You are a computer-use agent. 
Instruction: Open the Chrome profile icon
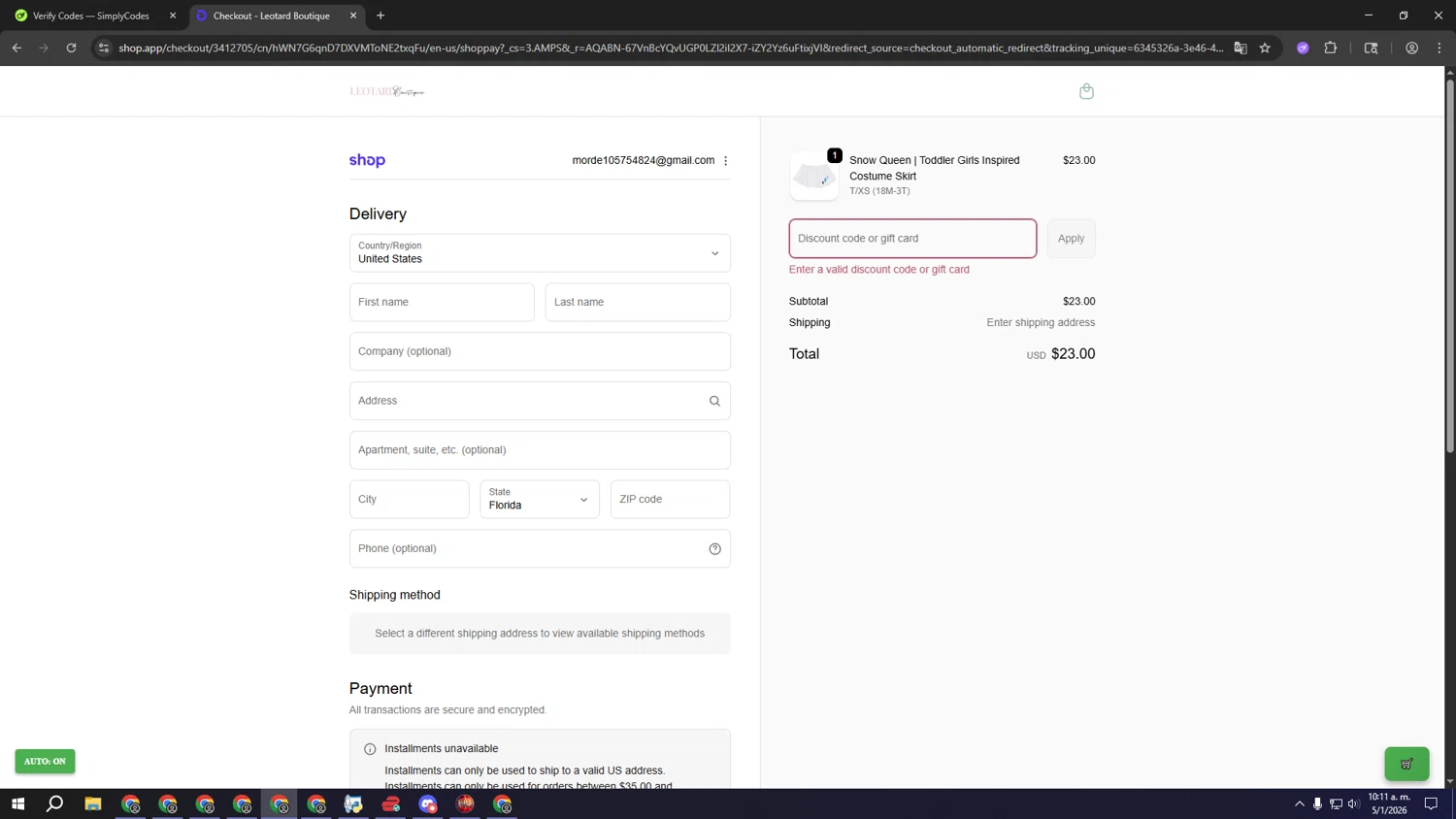click(x=1411, y=48)
